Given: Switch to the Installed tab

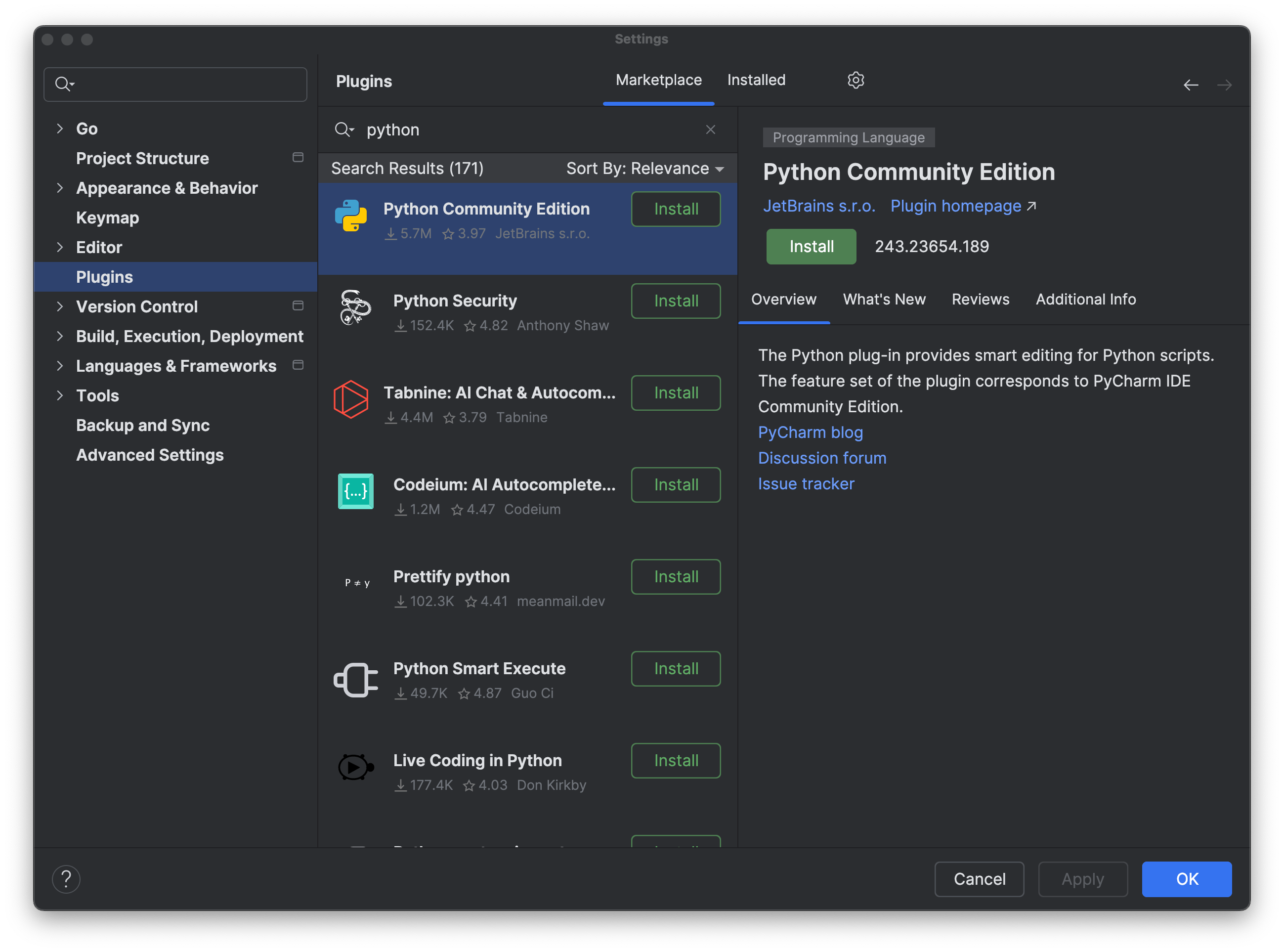Looking at the screenshot, I should [x=756, y=80].
